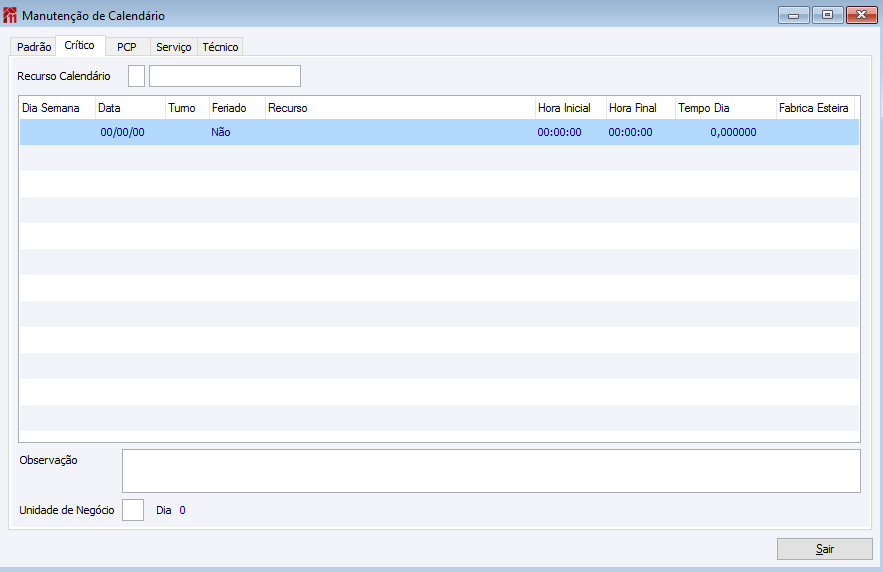This screenshot has width=883, height=572.
Task: Click the Tempo Dia column header
Action: tap(726, 108)
